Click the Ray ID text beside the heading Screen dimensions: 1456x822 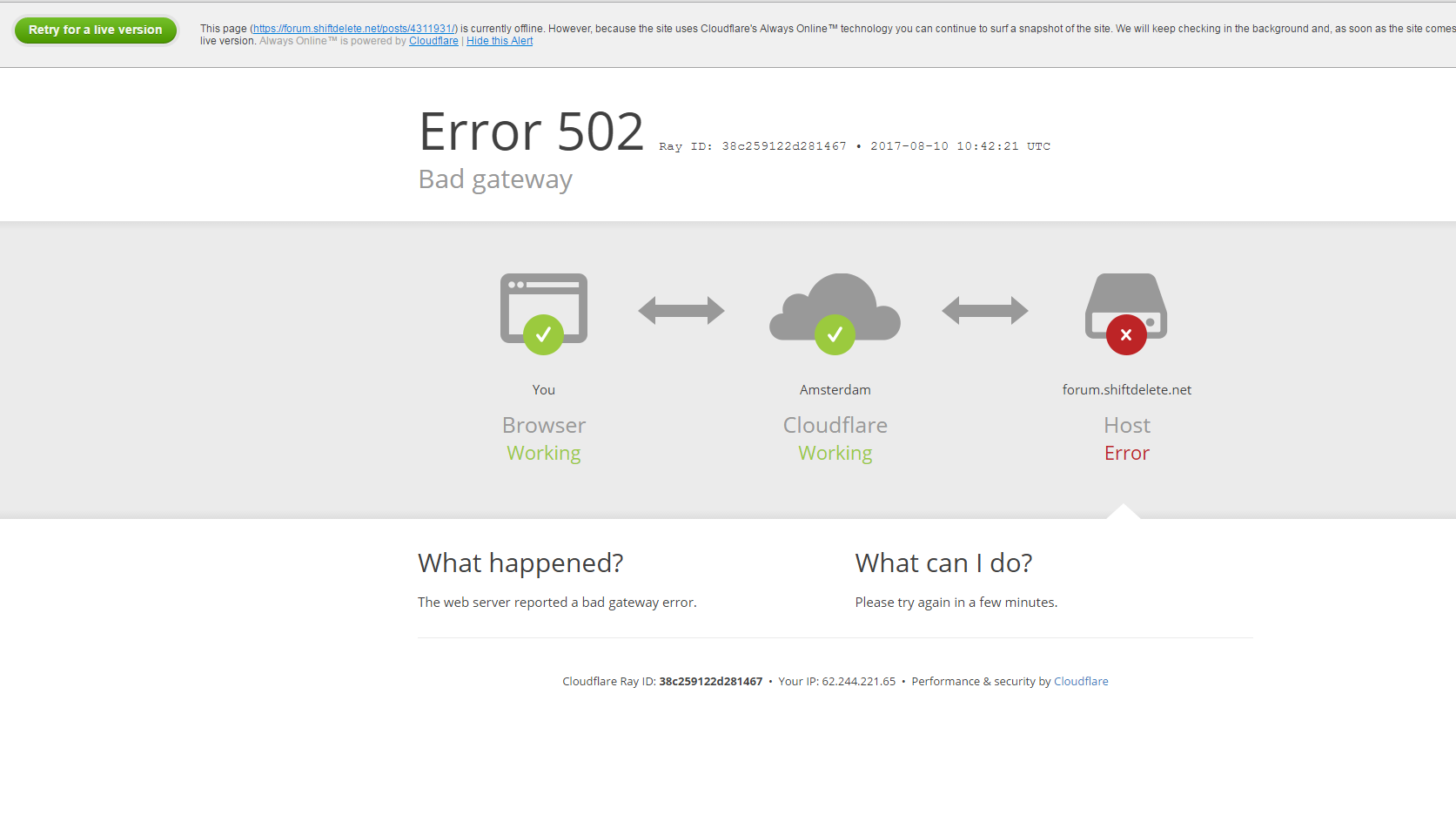753,146
